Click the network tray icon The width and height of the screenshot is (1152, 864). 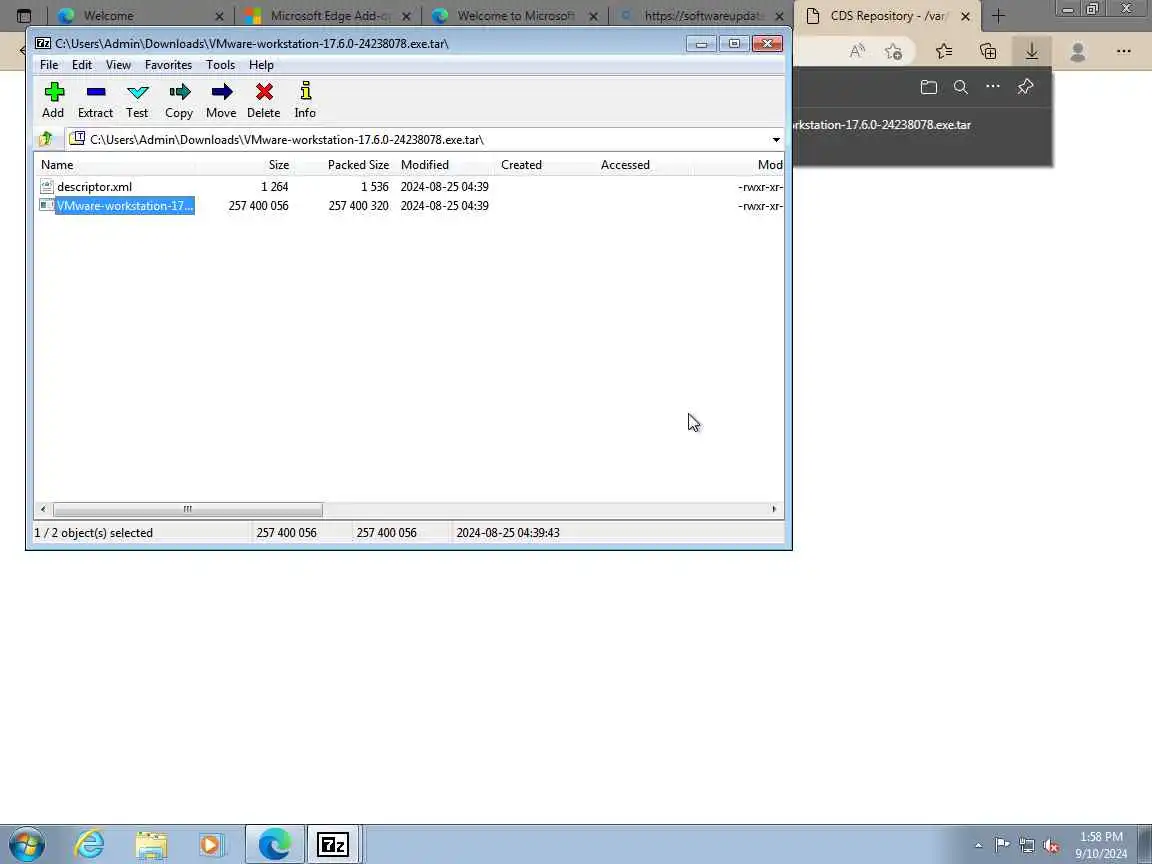1026,846
